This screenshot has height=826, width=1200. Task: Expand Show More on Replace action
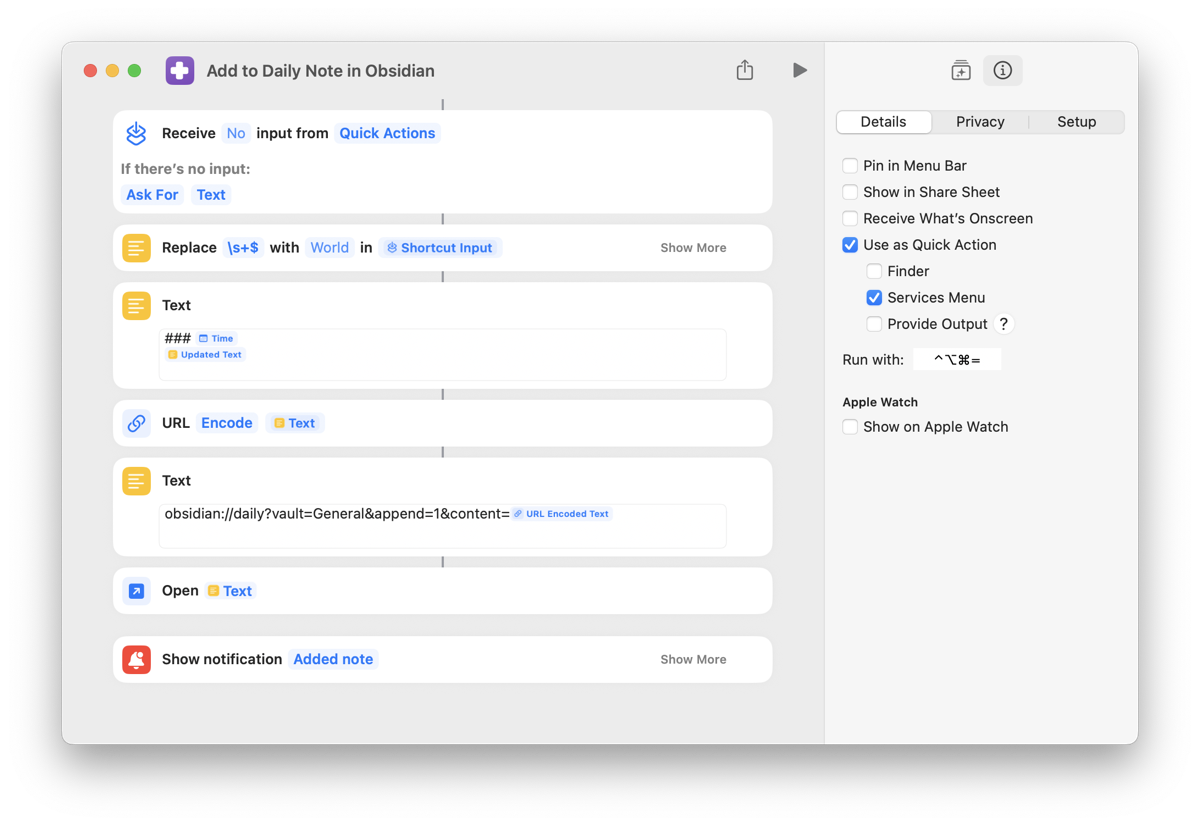[693, 248]
